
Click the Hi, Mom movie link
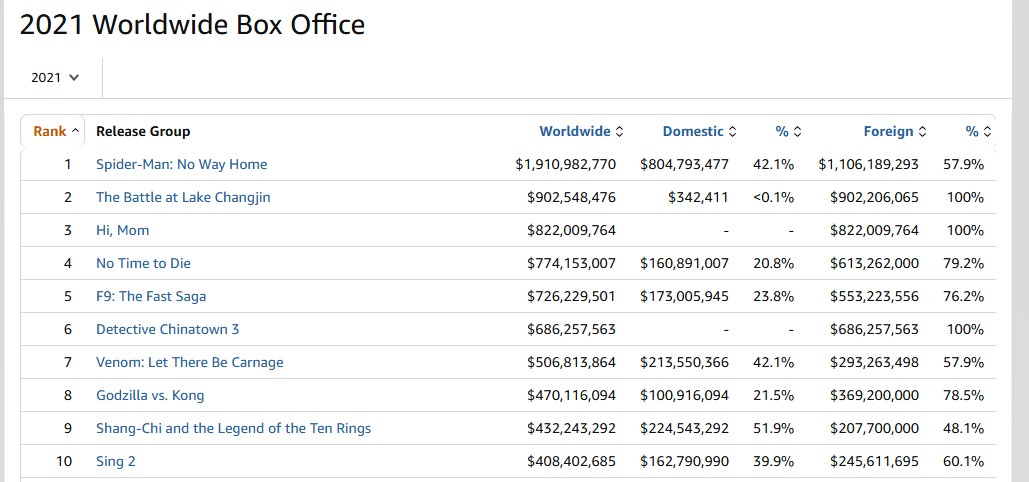click(x=122, y=230)
